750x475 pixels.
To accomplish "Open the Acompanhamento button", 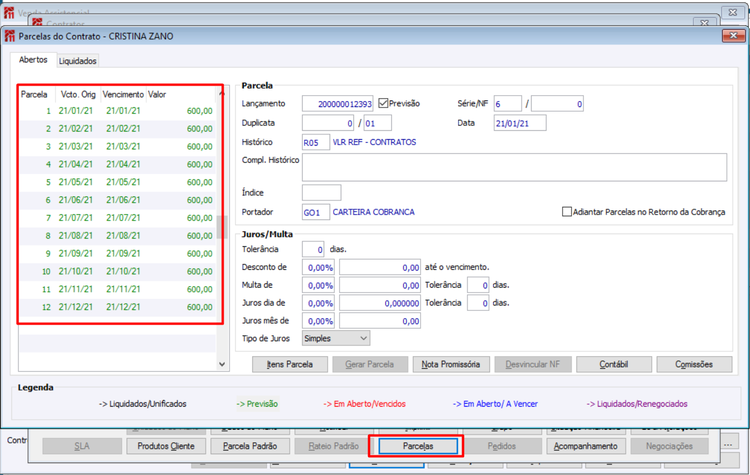I will (585, 446).
